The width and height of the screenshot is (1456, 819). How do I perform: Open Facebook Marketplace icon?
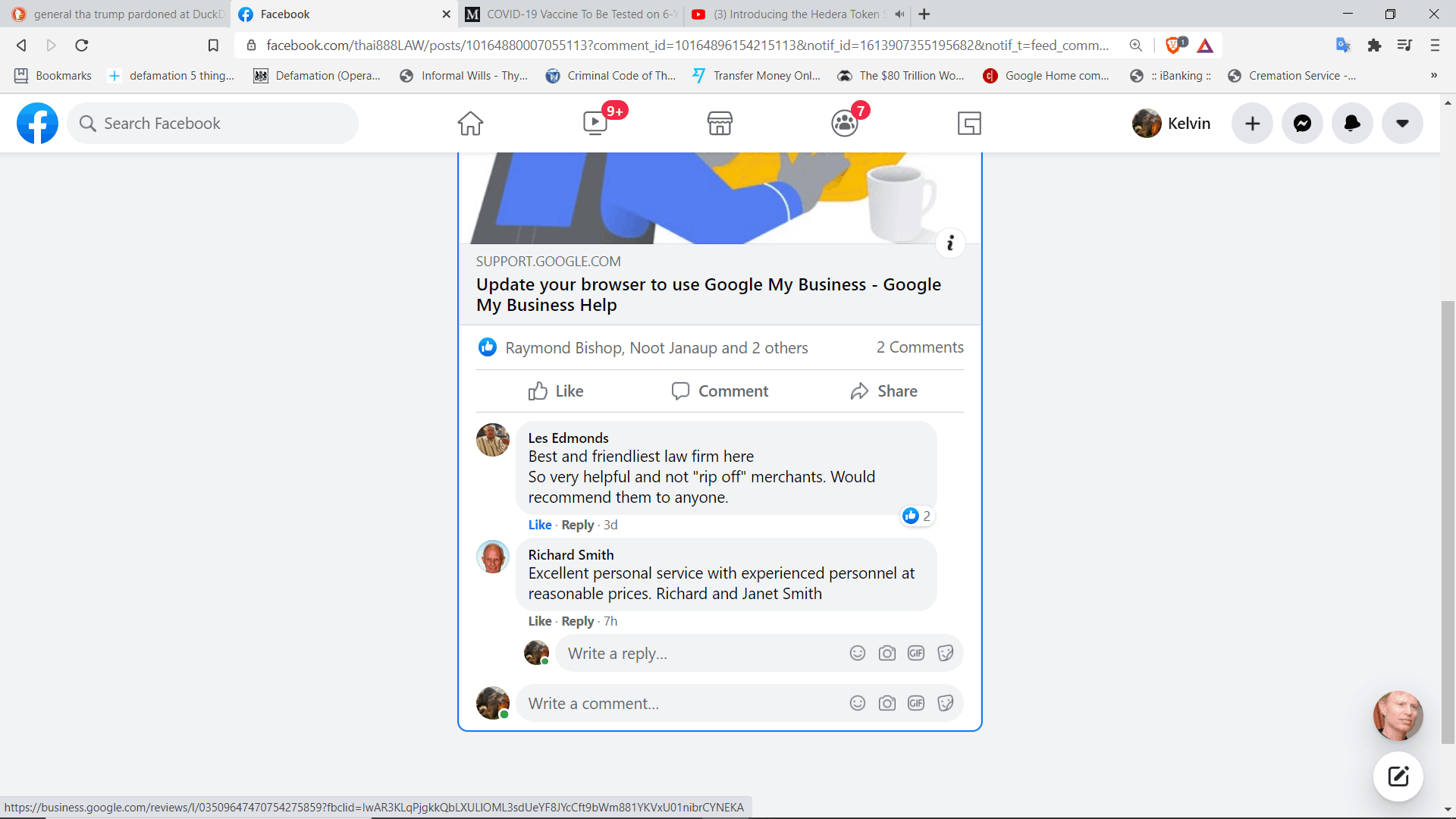click(x=720, y=123)
